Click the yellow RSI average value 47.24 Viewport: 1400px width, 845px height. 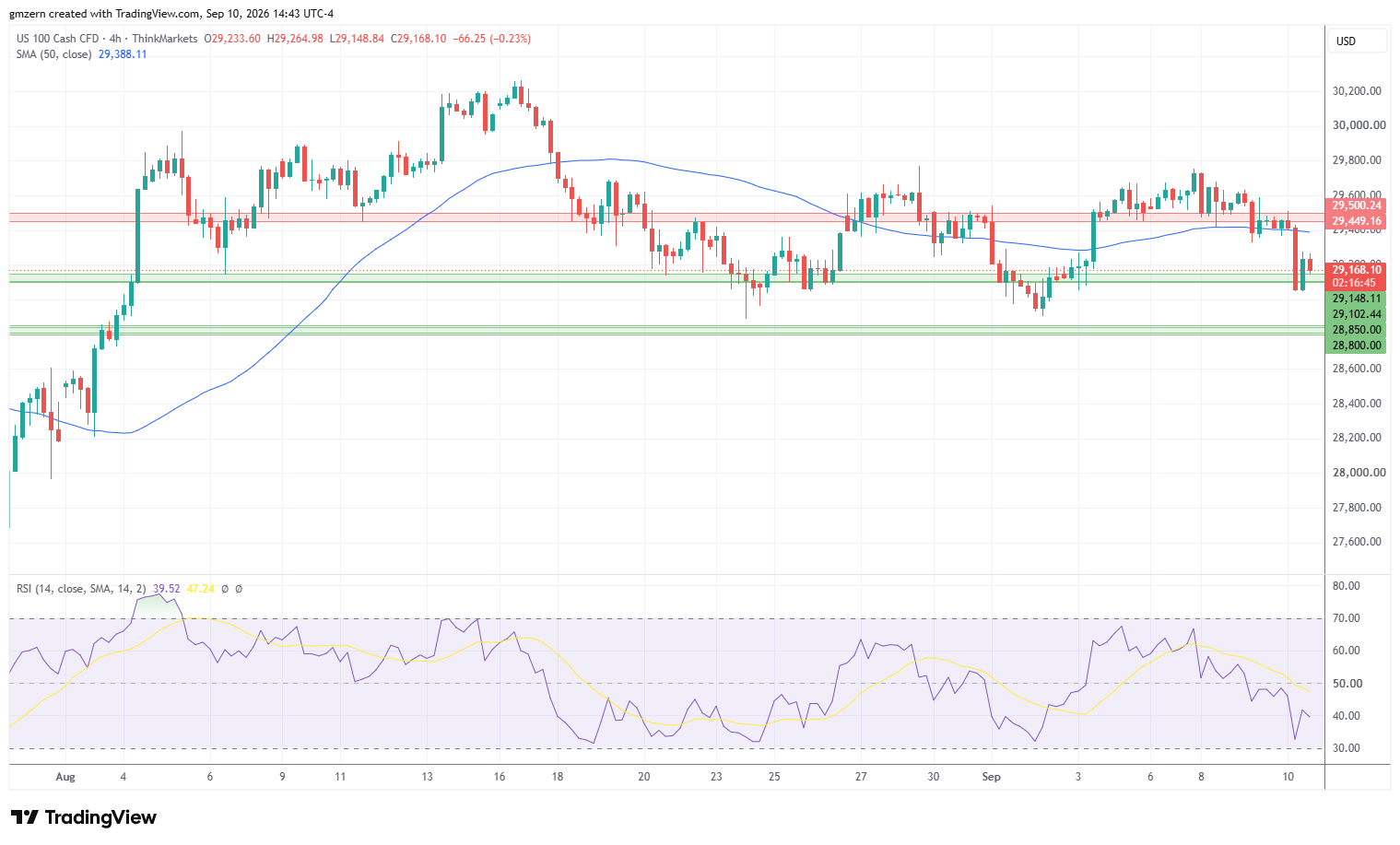[x=200, y=589]
